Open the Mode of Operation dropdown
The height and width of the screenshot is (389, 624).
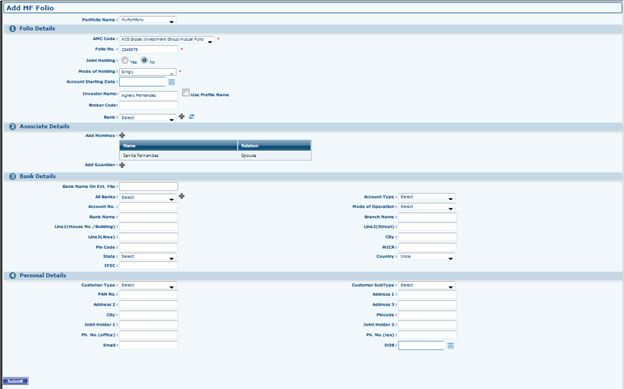coord(427,207)
